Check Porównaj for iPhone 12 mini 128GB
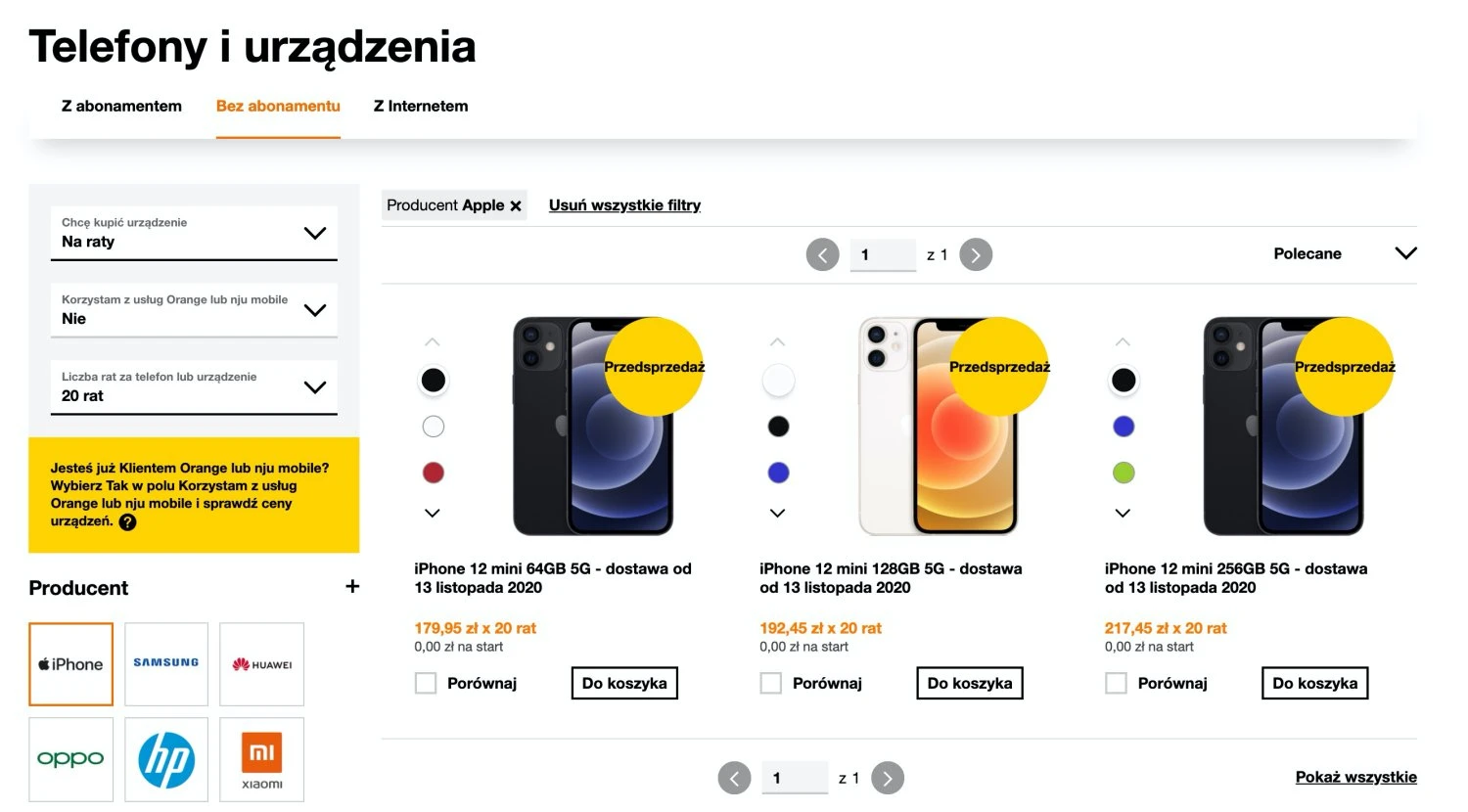Screen dimensions: 1468x812 pyautogui.click(x=771, y=683)
